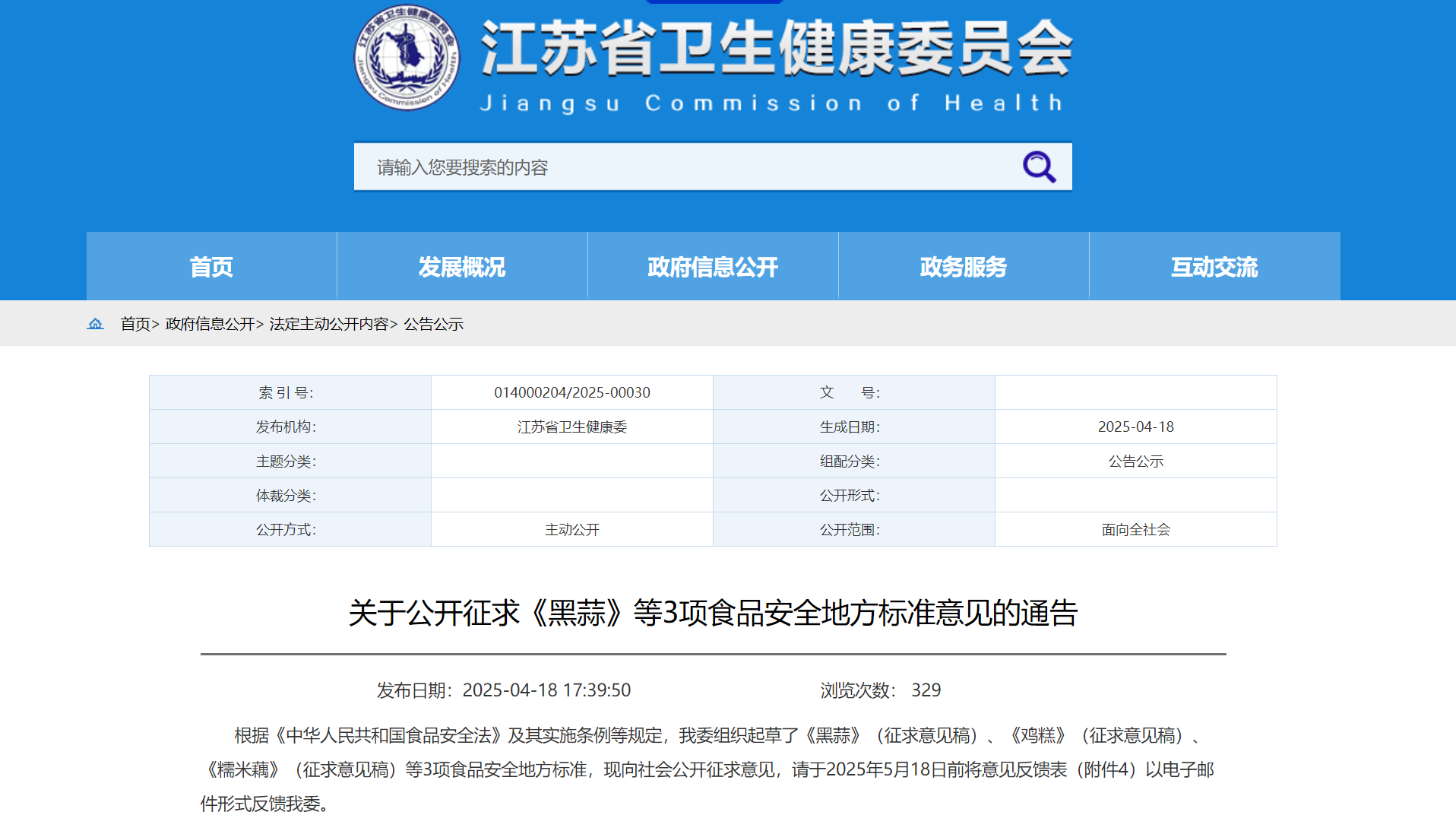Click the magnifier search icon
Screen dimensions: 1456x815
[x=1039, y=166]
